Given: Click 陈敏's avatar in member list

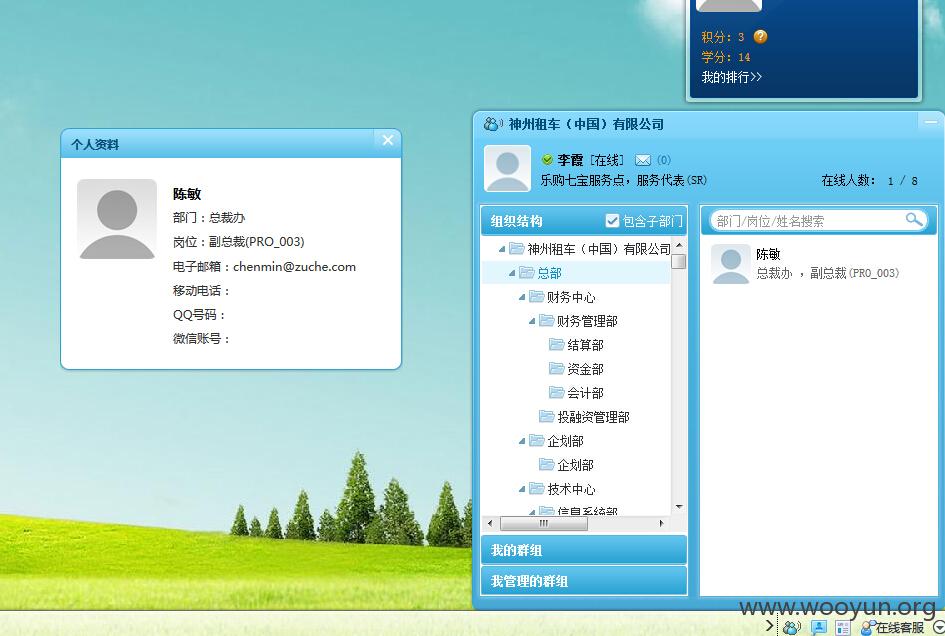Looking at the screenshot, I should click(730, 264).
